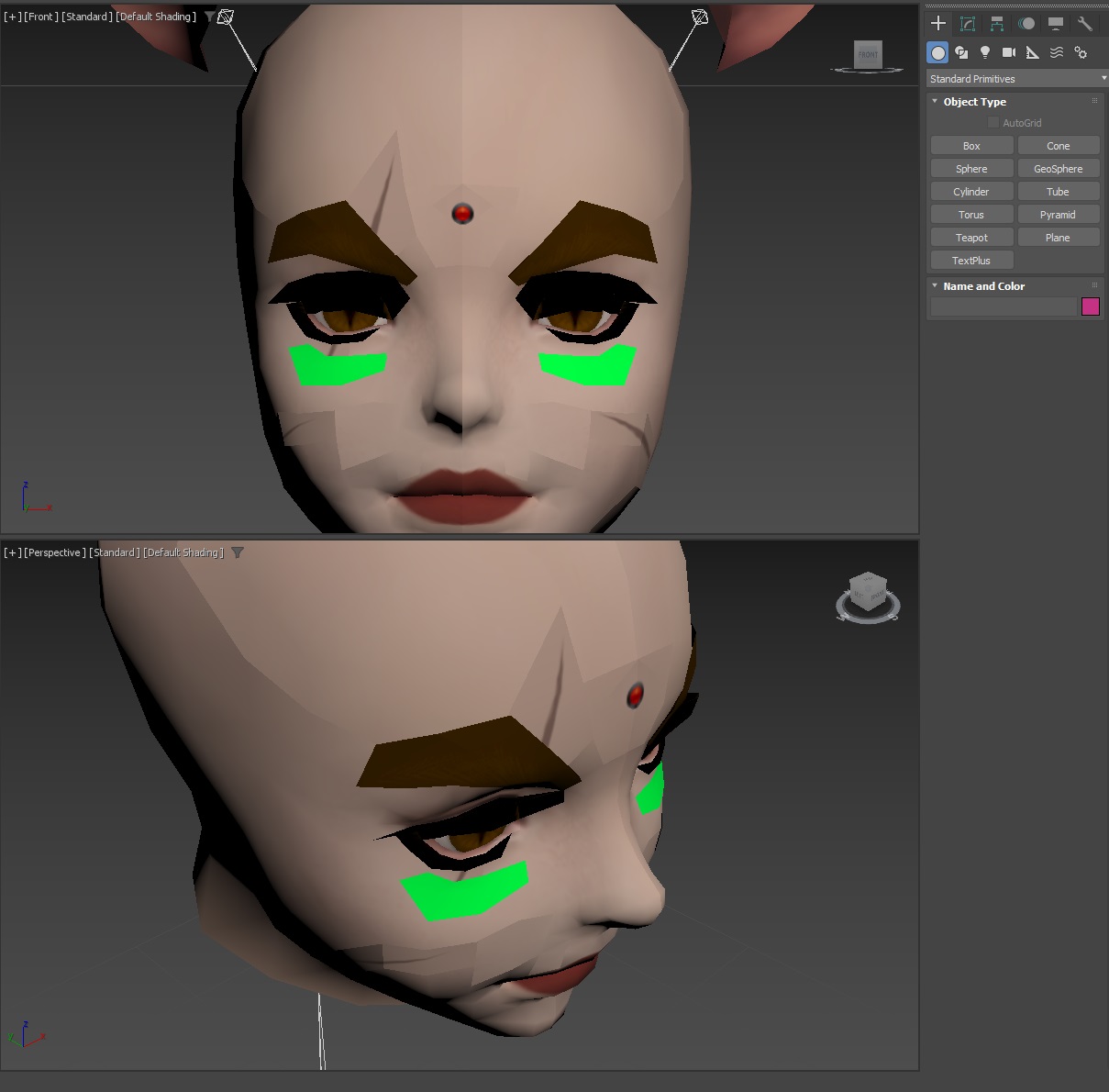Select the Space Warps category icon

coord(1057,52)
